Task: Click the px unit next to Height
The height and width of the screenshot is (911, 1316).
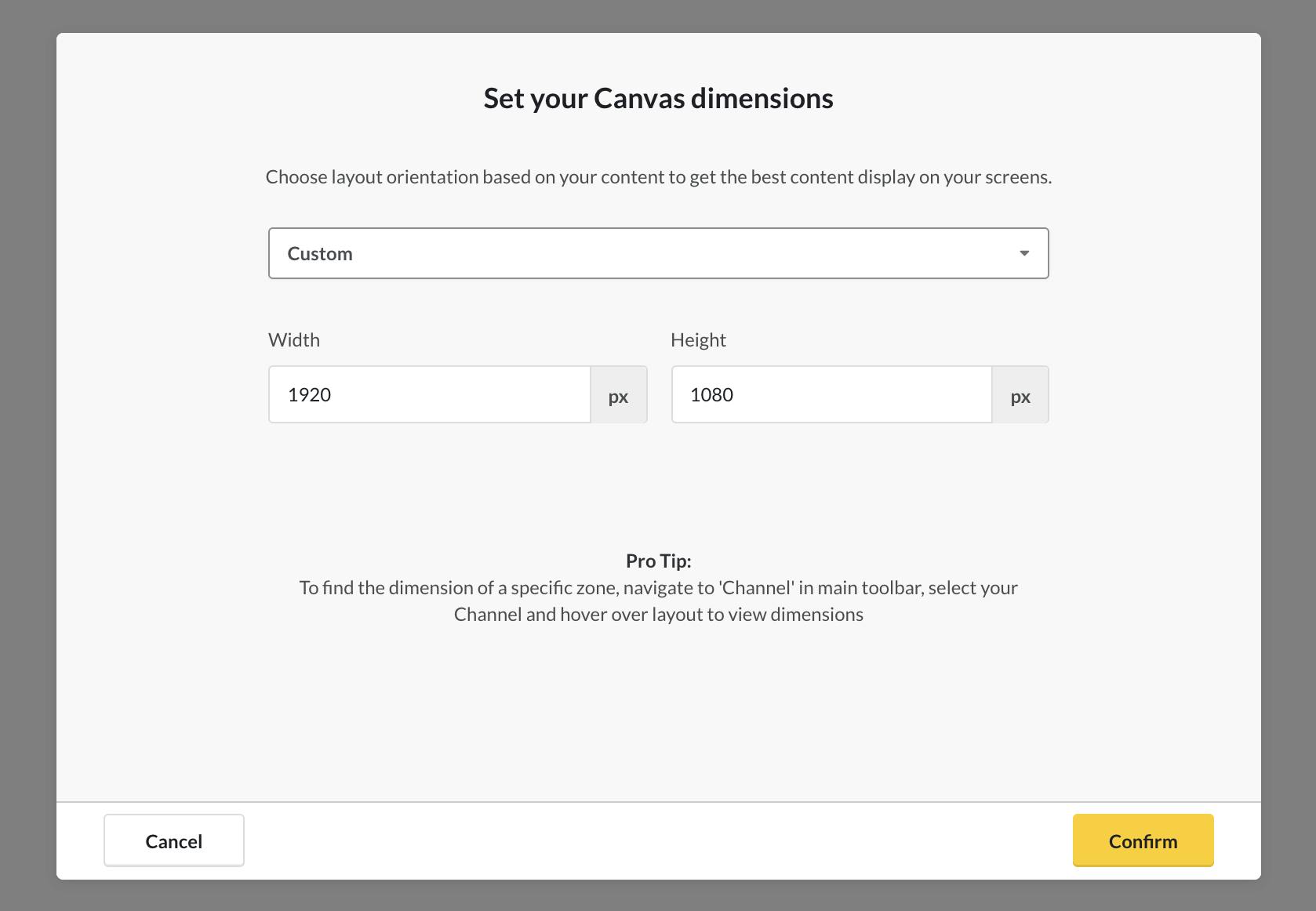Action: tap(1020, 395)
